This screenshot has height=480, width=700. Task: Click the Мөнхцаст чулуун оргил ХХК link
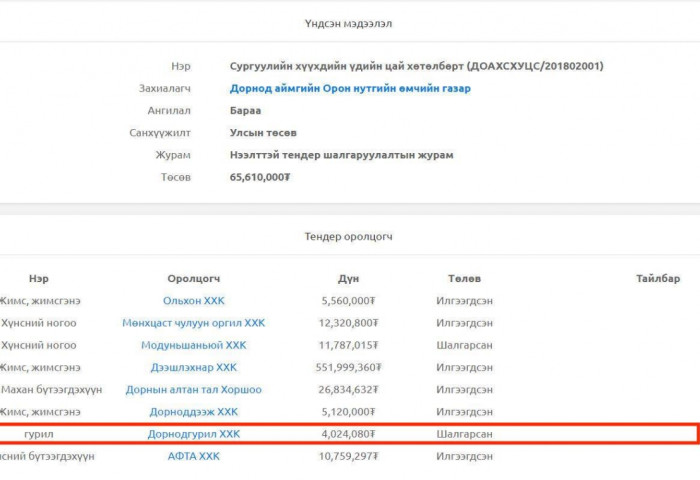[x=194, y=323]
